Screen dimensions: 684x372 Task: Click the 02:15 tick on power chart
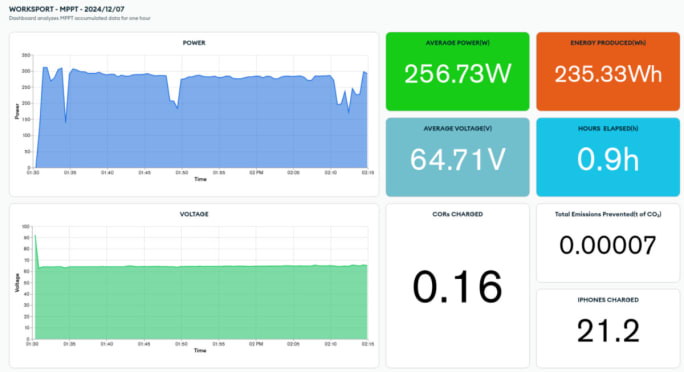[367, 173]
